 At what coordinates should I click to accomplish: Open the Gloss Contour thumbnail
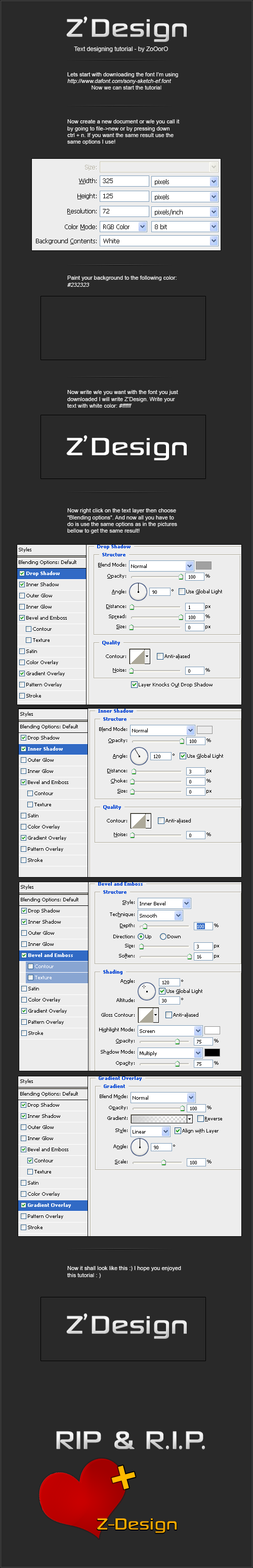click(x=145, y=1015)
